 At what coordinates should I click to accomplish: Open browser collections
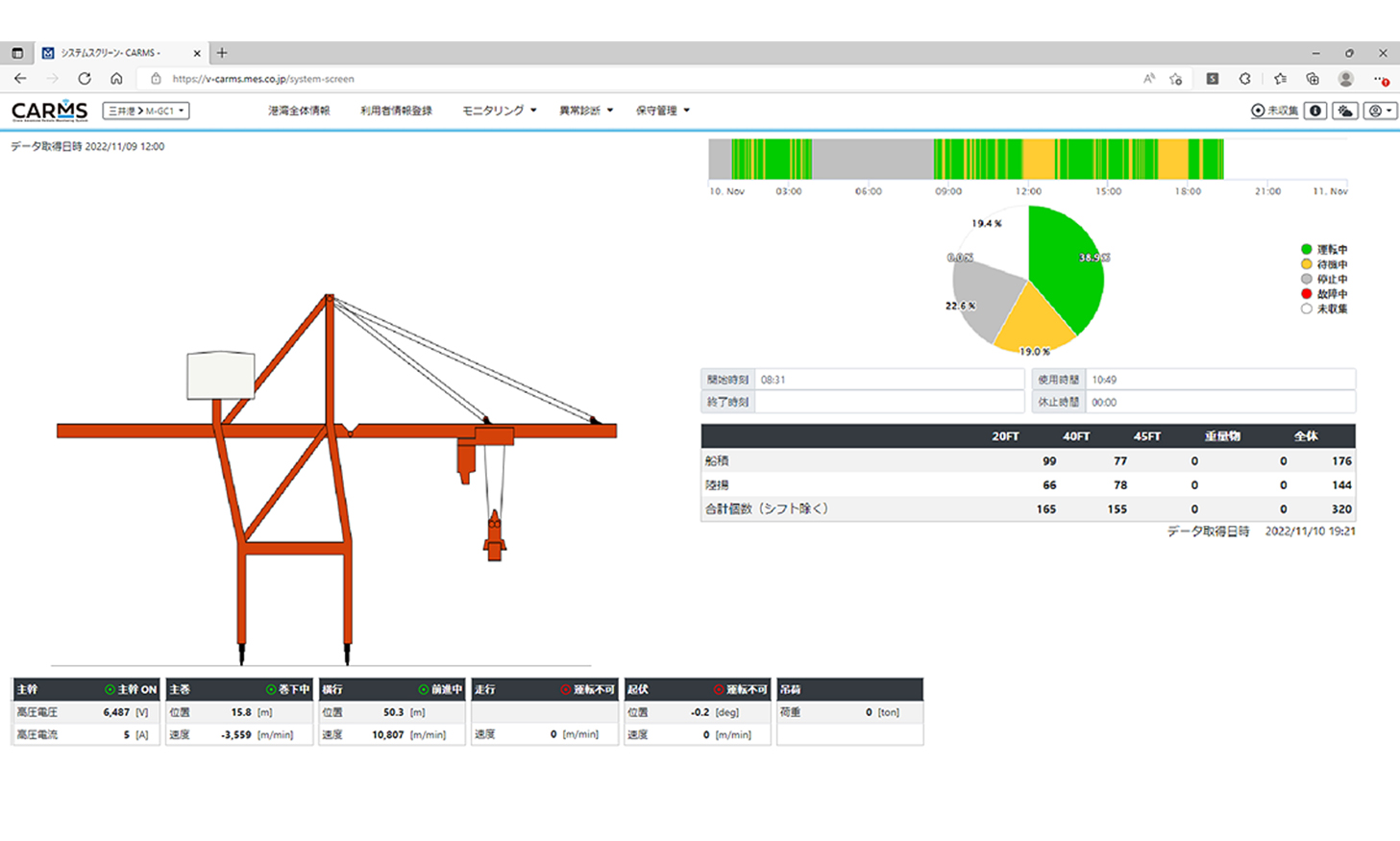pos(1313,79)
